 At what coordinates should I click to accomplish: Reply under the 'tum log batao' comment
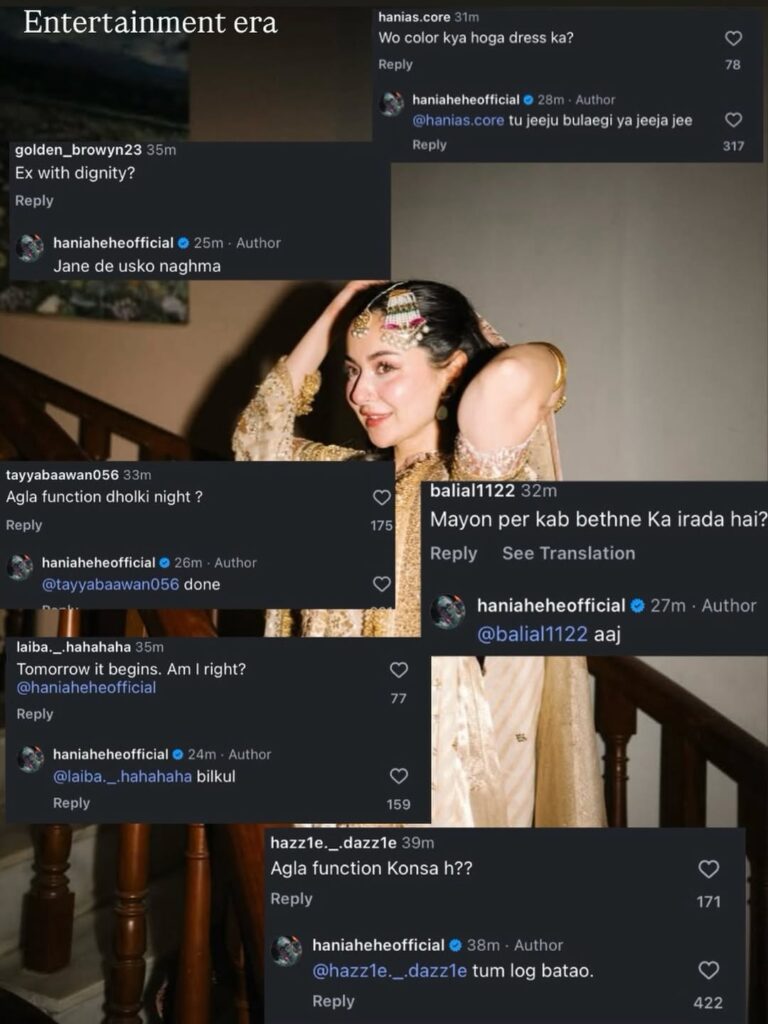click(333, 1001)
